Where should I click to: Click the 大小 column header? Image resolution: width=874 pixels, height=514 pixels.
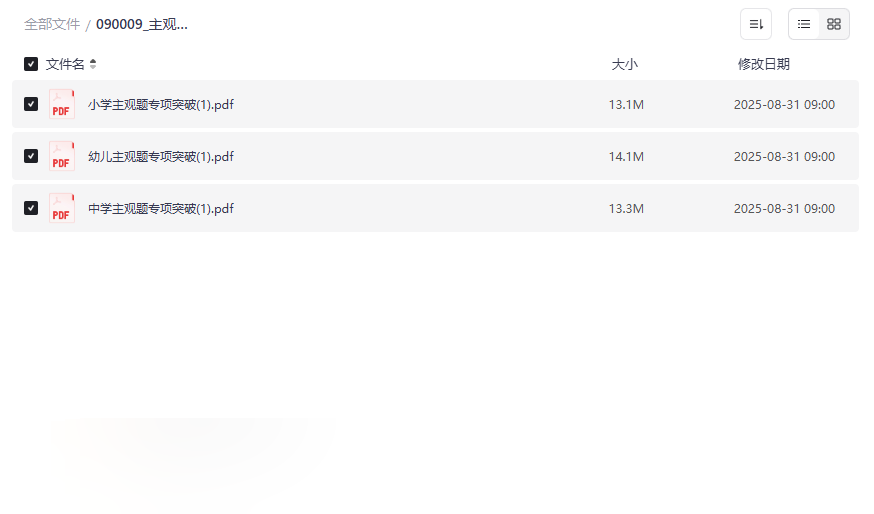(624, 64)
